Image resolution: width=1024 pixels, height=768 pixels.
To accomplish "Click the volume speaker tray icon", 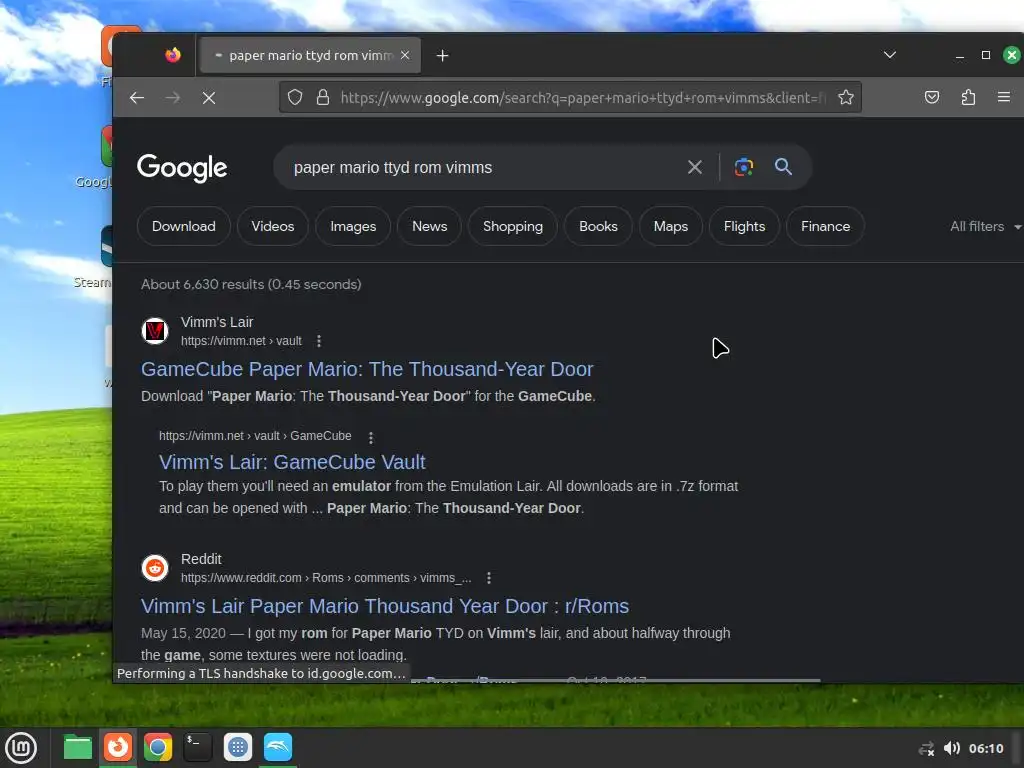I will 952,748.
